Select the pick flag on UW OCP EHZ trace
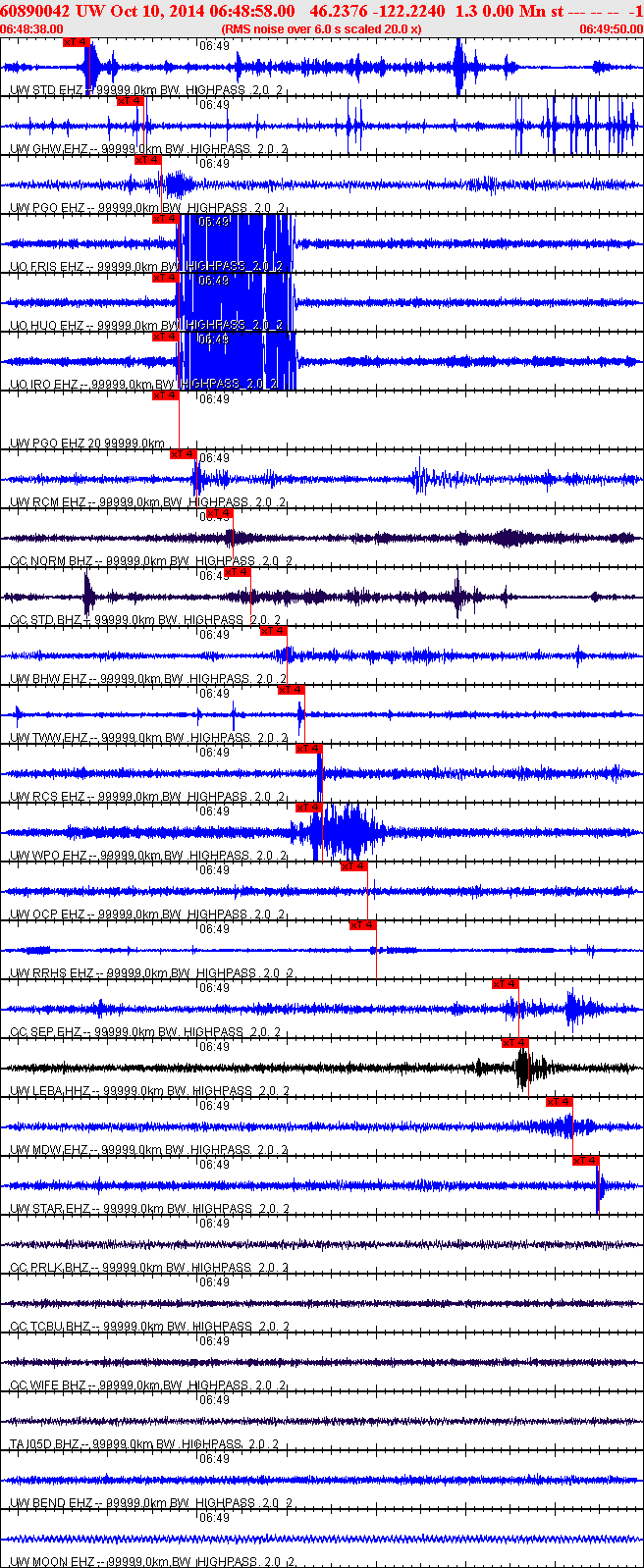The height and width of the screenshot is (1568, 644). point(353,866)
